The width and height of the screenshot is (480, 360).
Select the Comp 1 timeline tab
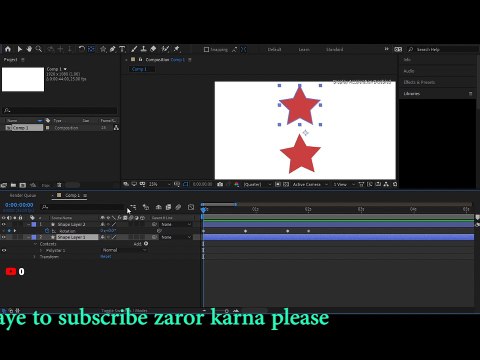[x=72, y=195]
